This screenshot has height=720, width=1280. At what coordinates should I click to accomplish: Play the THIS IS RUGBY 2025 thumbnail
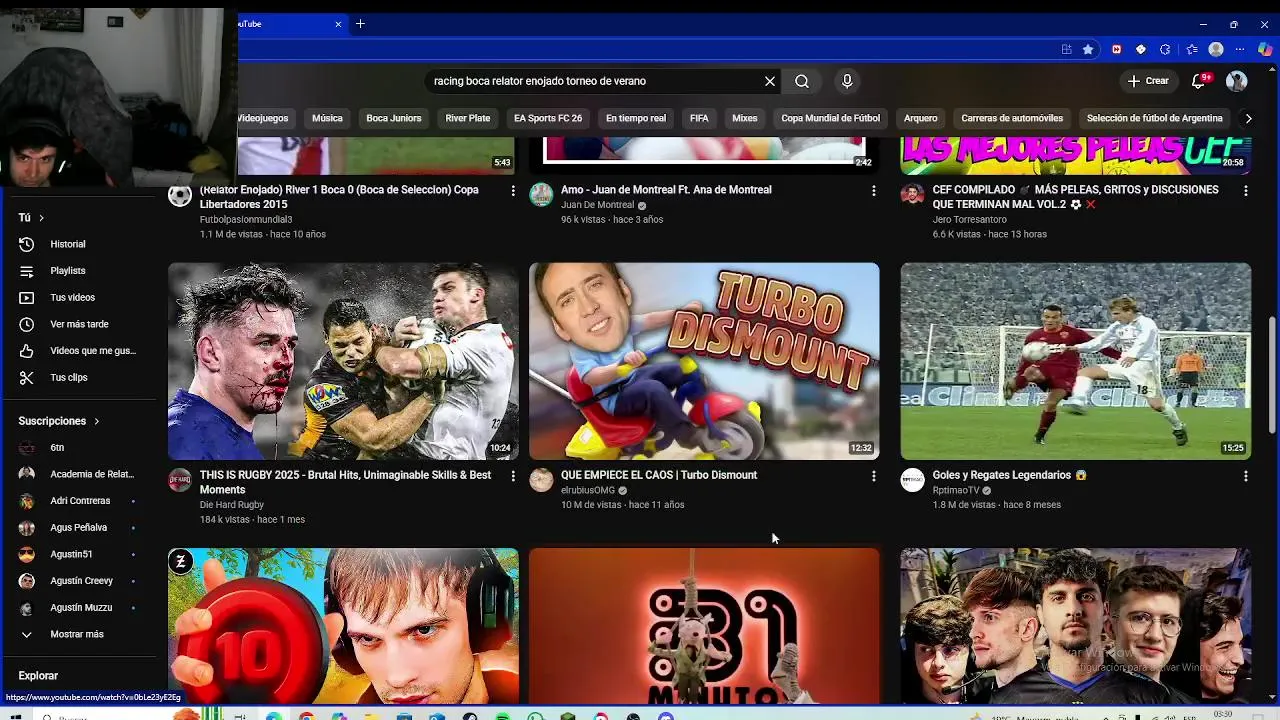343,361
